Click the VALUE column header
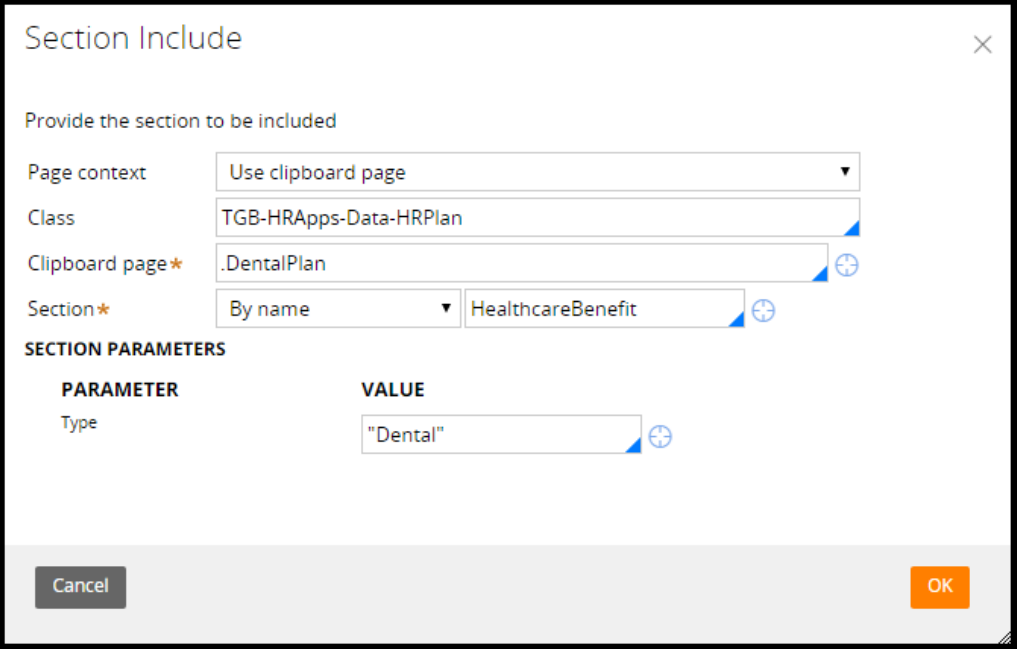This screenshot has width=1017, height=649. point(393,390)
